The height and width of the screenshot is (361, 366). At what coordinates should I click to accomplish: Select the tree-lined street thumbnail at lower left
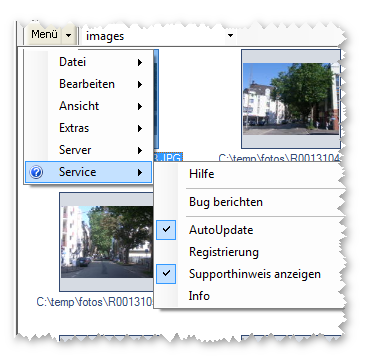pyautogui.click(x=107, y=242)
